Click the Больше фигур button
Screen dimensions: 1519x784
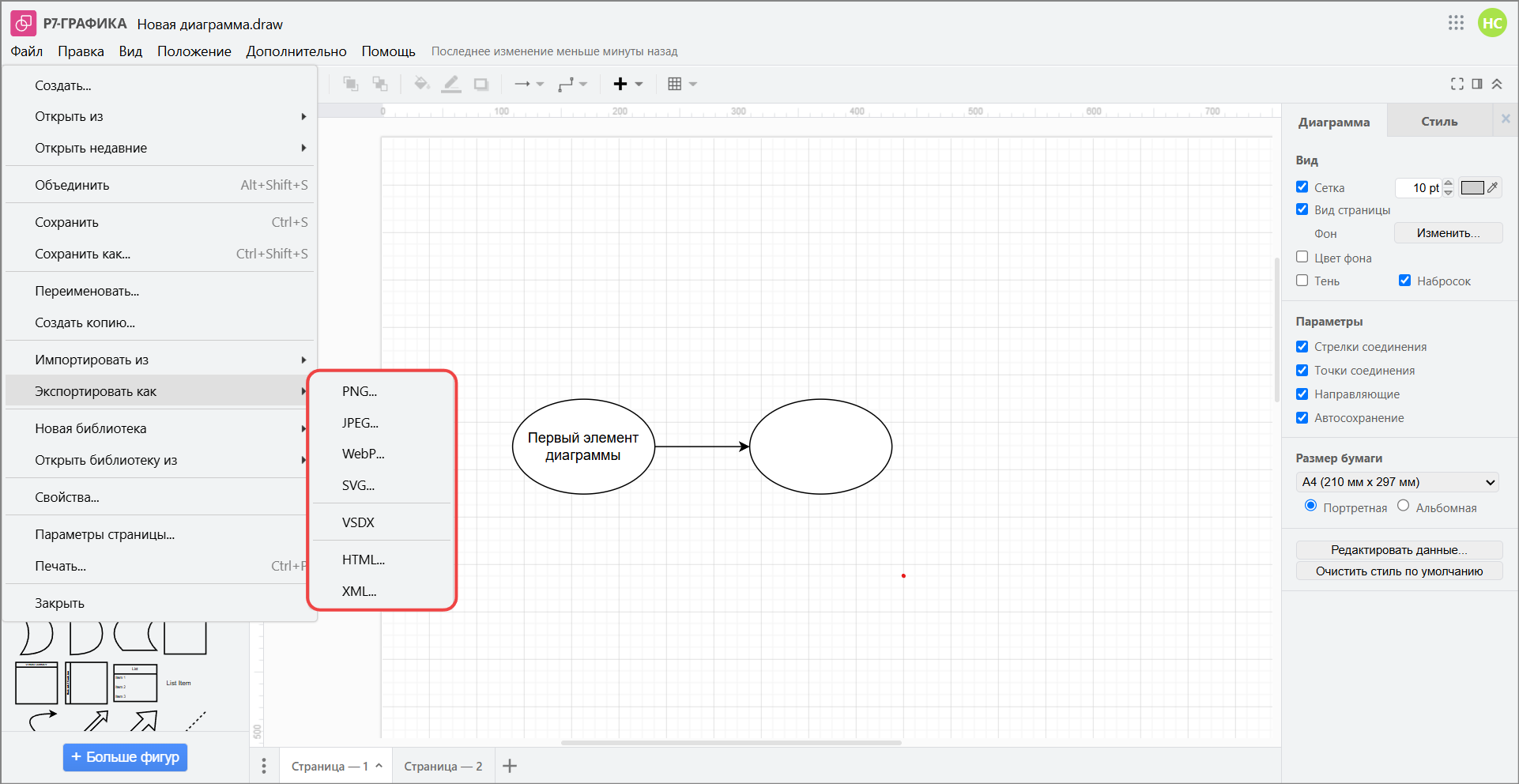(x=125, y=757)
